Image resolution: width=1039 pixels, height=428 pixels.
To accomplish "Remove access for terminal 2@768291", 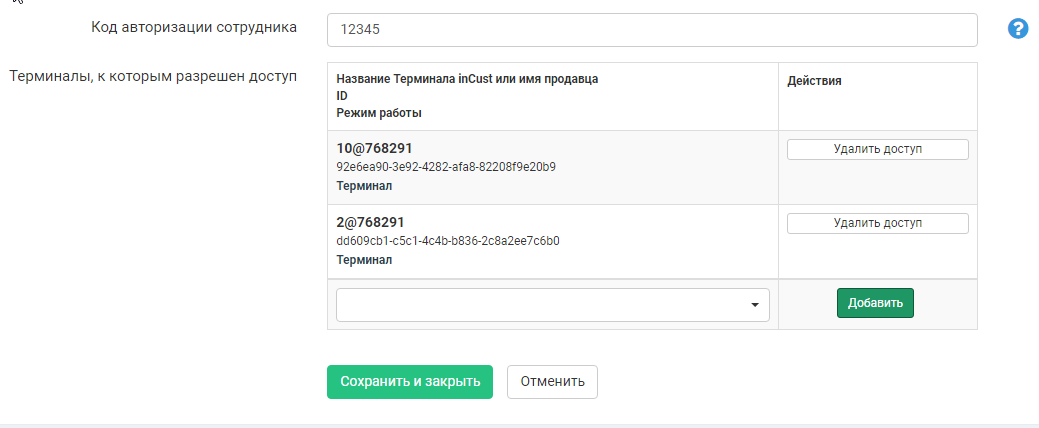I will click(x=877, y=223).
